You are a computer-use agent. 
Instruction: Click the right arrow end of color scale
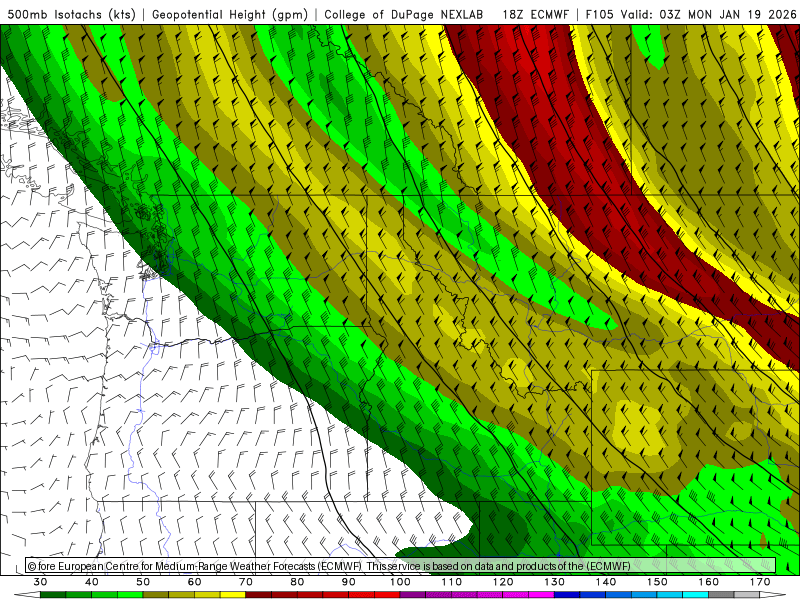coord(773,595)
